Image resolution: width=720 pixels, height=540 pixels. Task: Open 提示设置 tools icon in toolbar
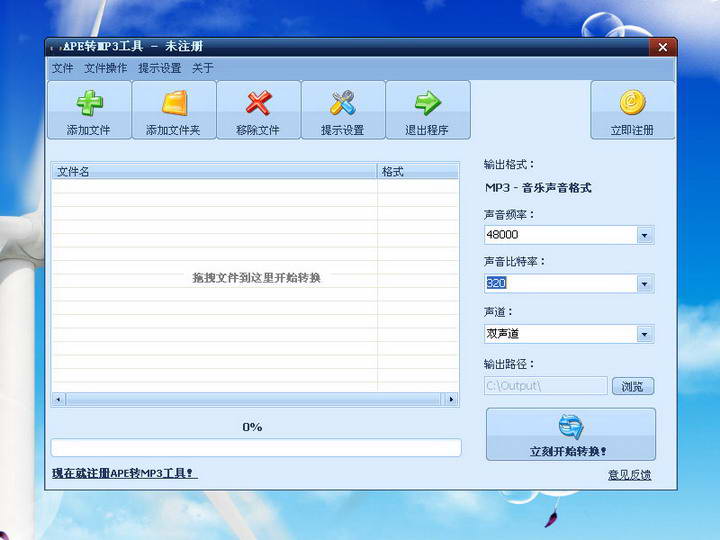pos(343,103)
